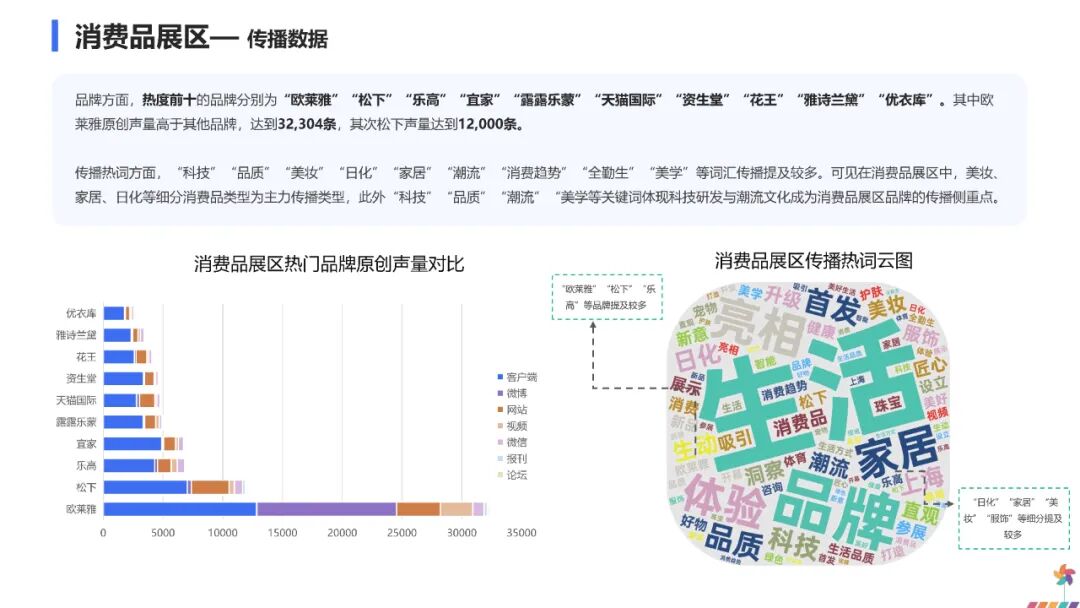
Task: Click the 25000 x-axis tick label
Action: coord(402,532)
